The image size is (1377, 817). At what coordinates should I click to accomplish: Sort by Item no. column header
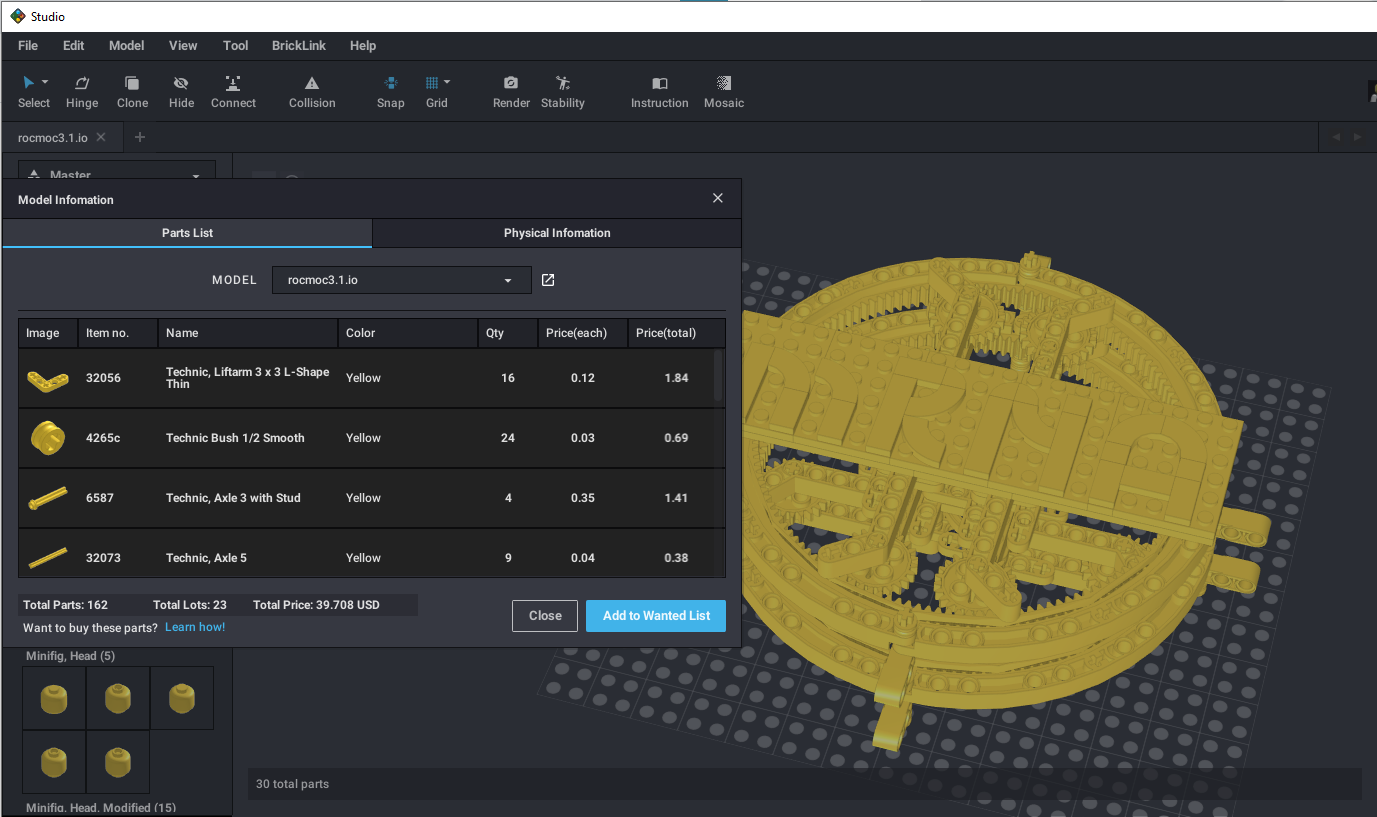click(118, 333)
